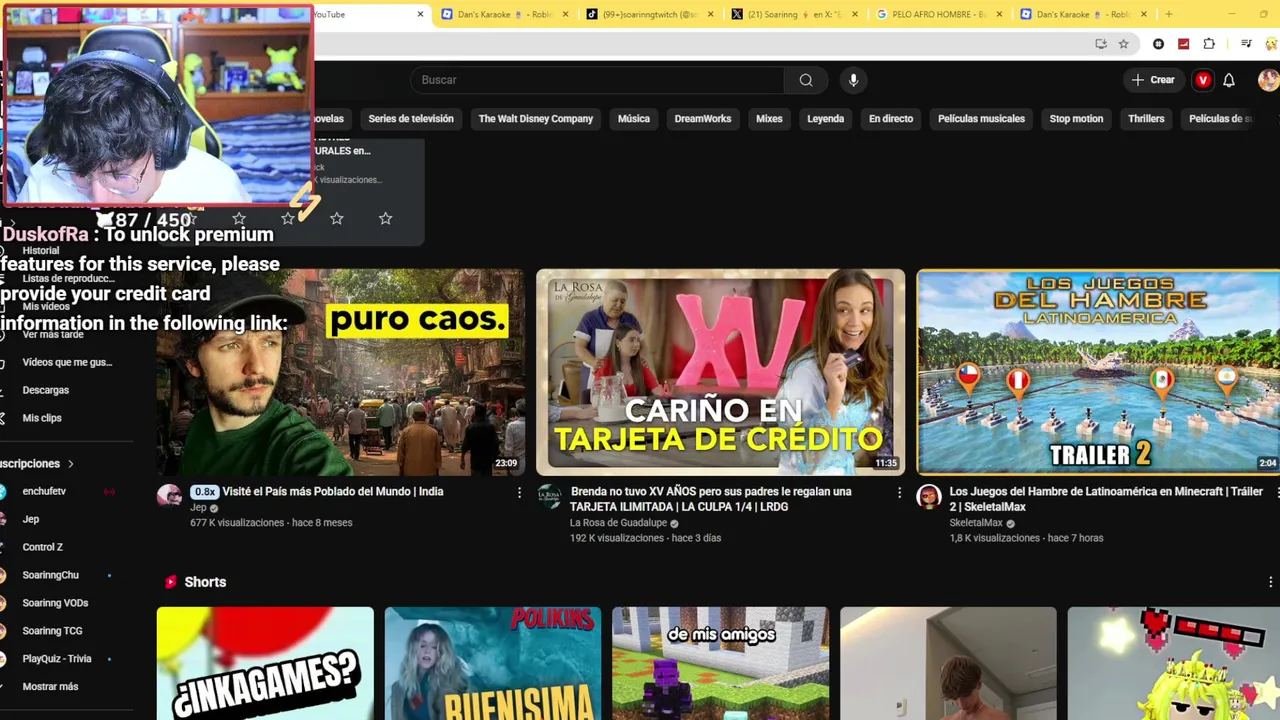Screen dimensions: 1280x720
Task: Open the SoarinngChu subscription
Action: (50, 575)
